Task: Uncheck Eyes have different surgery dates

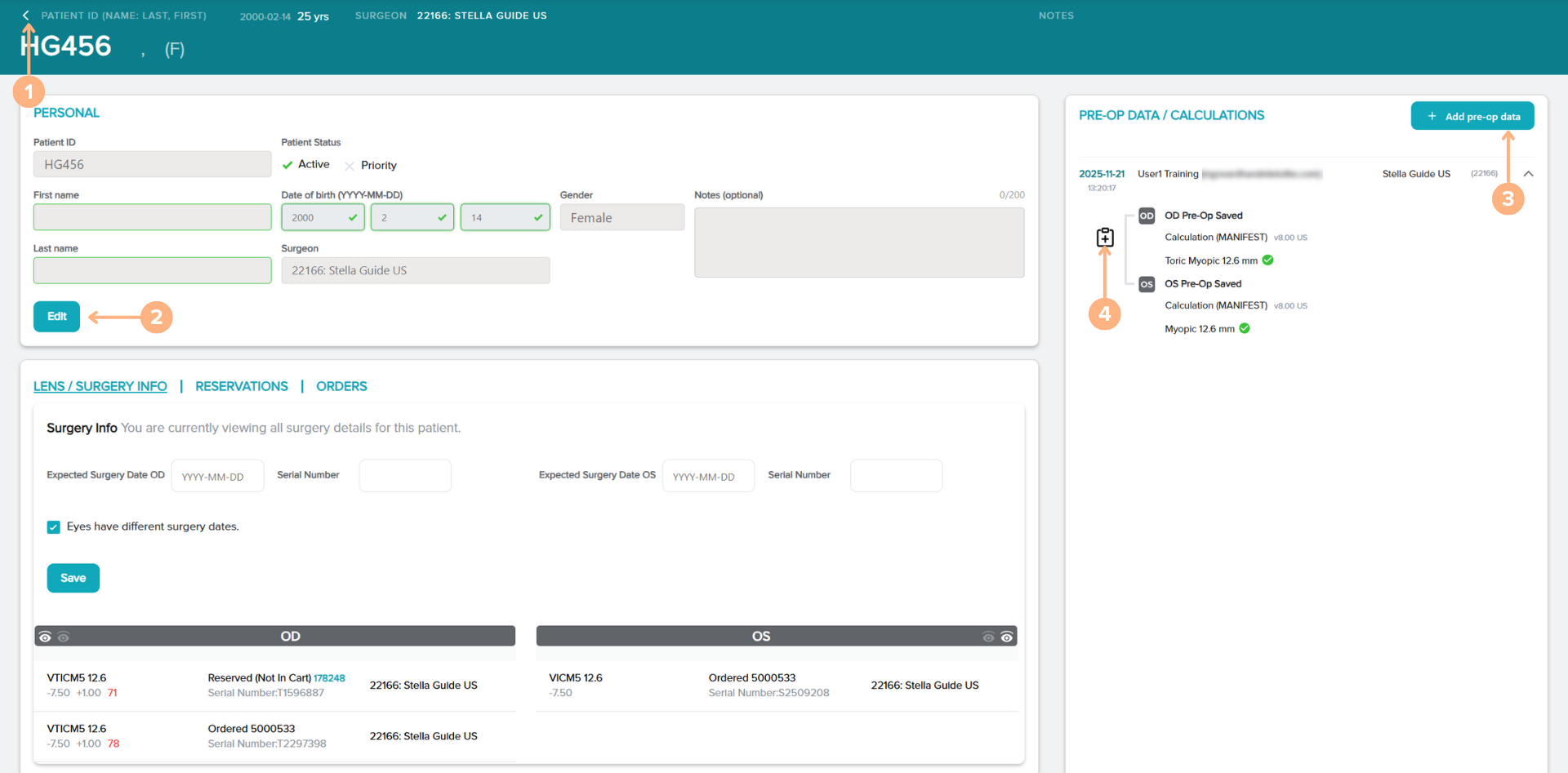Action: [54, 527]
